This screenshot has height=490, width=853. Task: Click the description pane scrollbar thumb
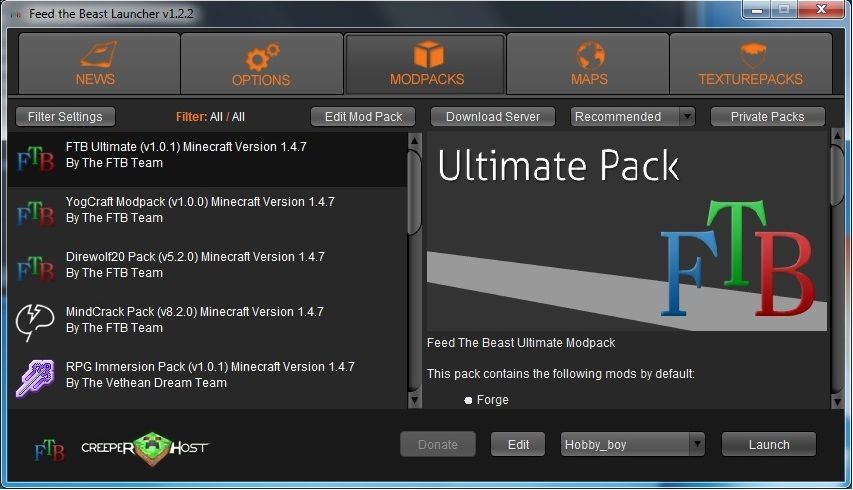[x=838, y=174]
